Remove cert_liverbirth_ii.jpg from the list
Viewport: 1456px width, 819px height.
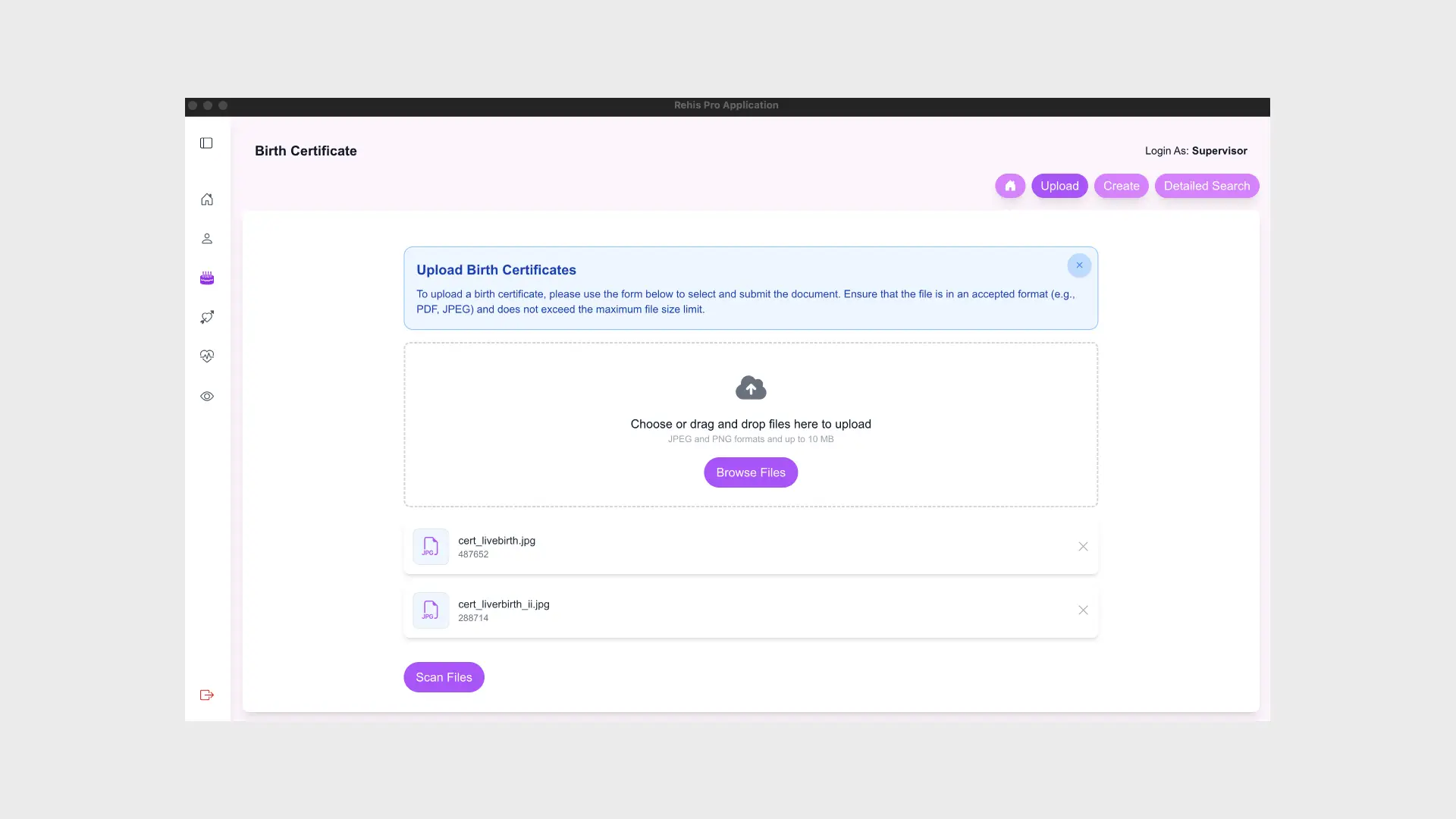1083,610
